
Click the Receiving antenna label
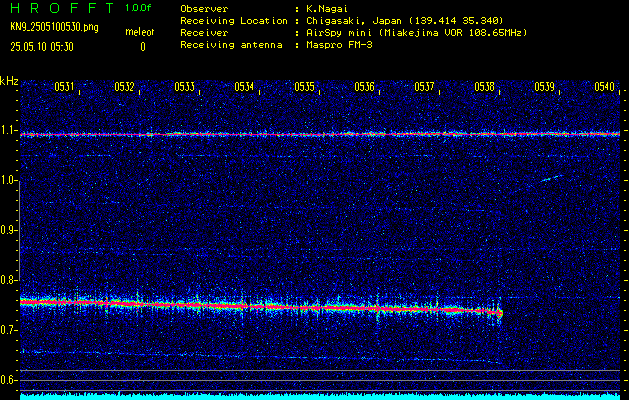point(231,45)
